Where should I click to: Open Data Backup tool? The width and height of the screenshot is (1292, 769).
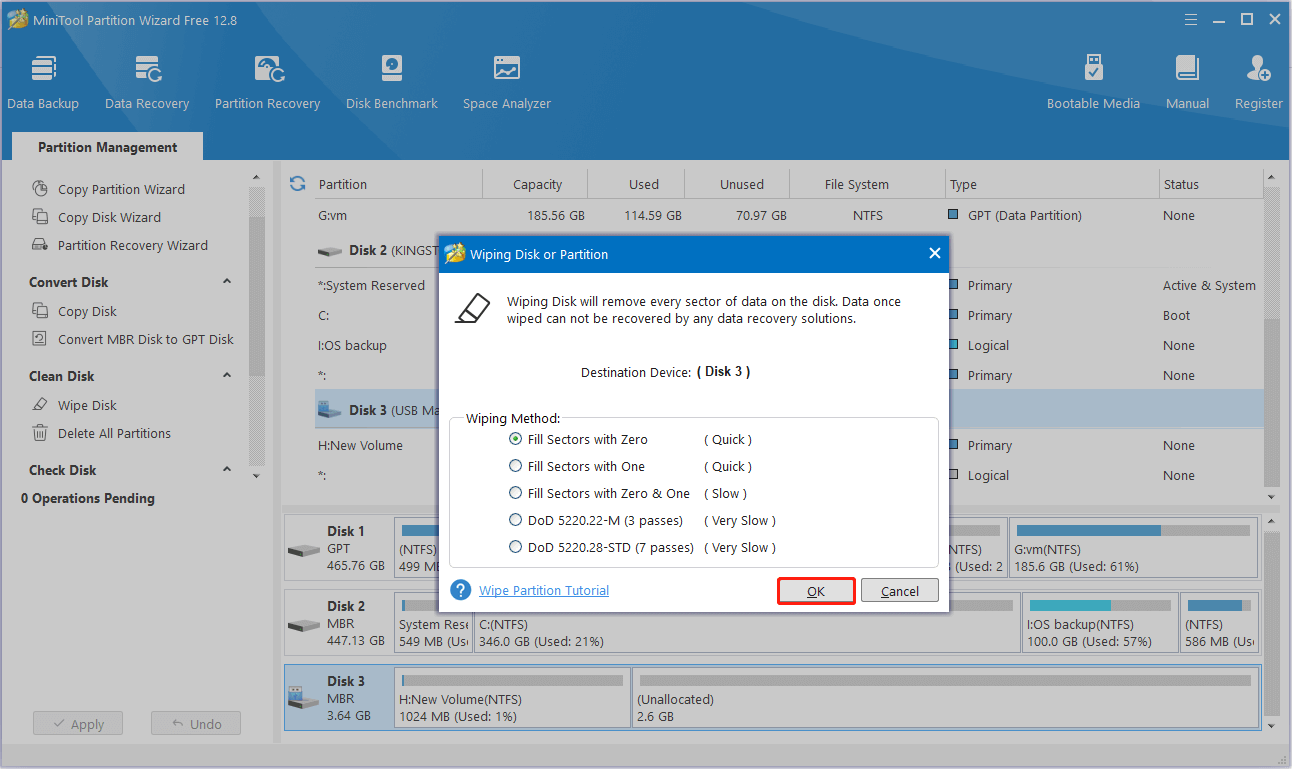pyautogui.click(x=43, y=82)
